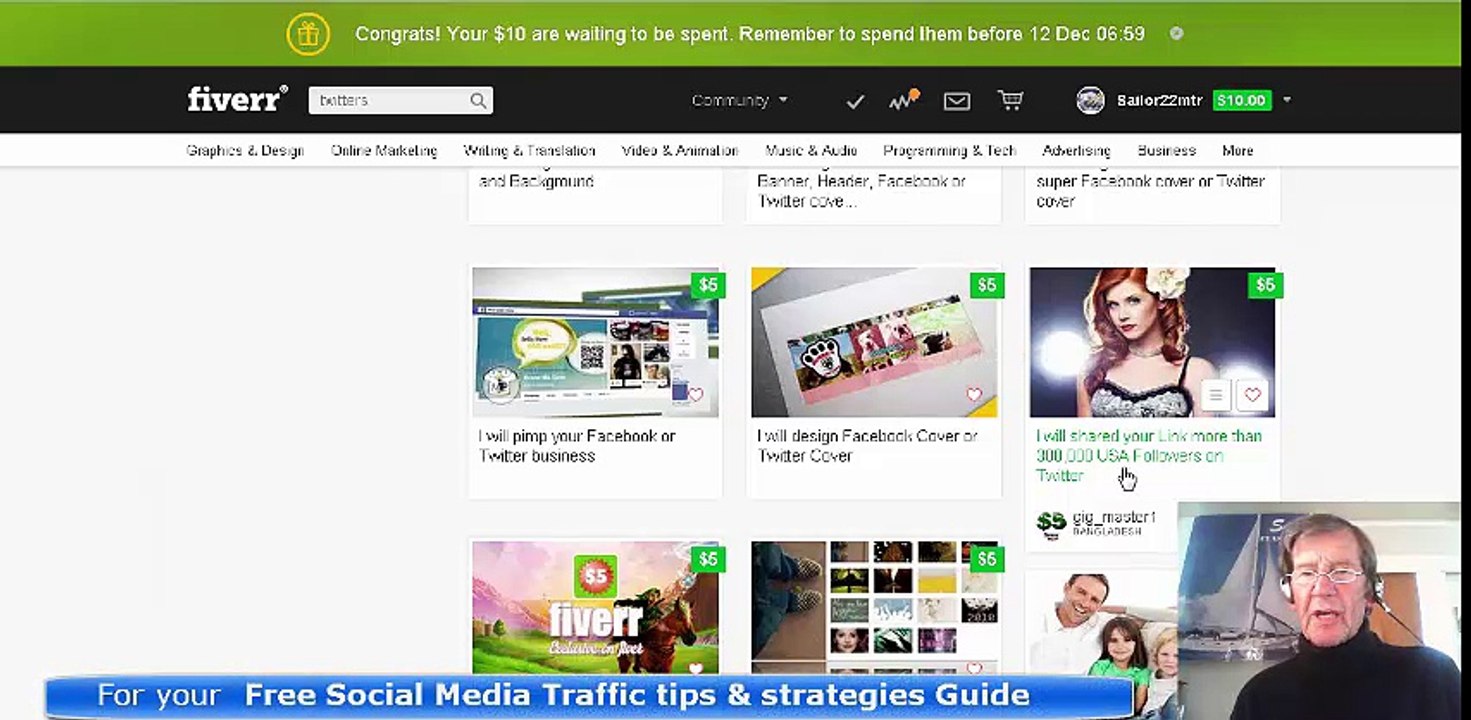This screenshot has height=720, width=1471.
Task: Open "I will design Facebook Cover" gig title
Action: (867, 446)
